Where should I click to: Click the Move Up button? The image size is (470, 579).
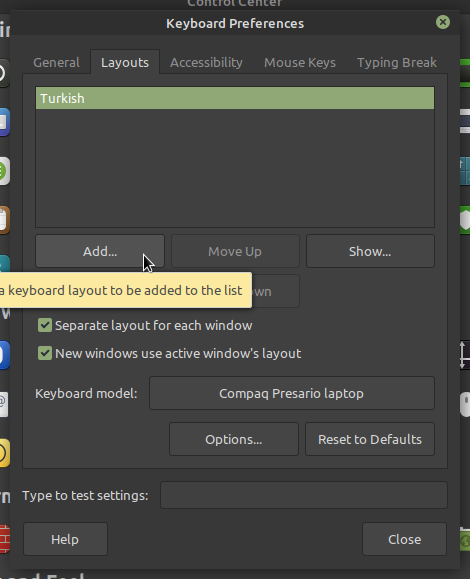click(235, 251)
